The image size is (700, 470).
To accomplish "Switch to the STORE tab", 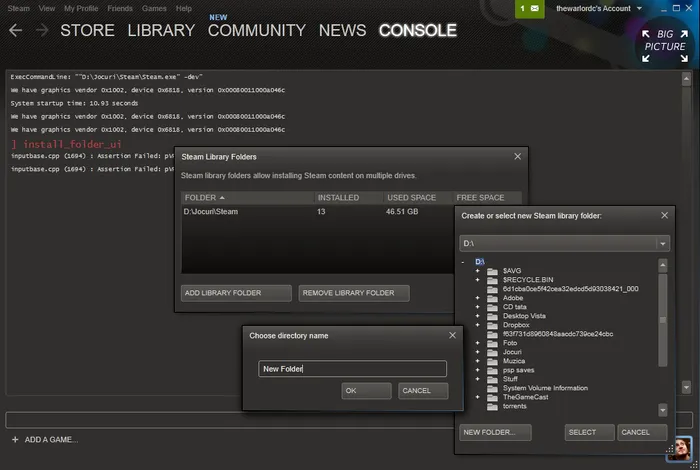I will tap(88, 30).
